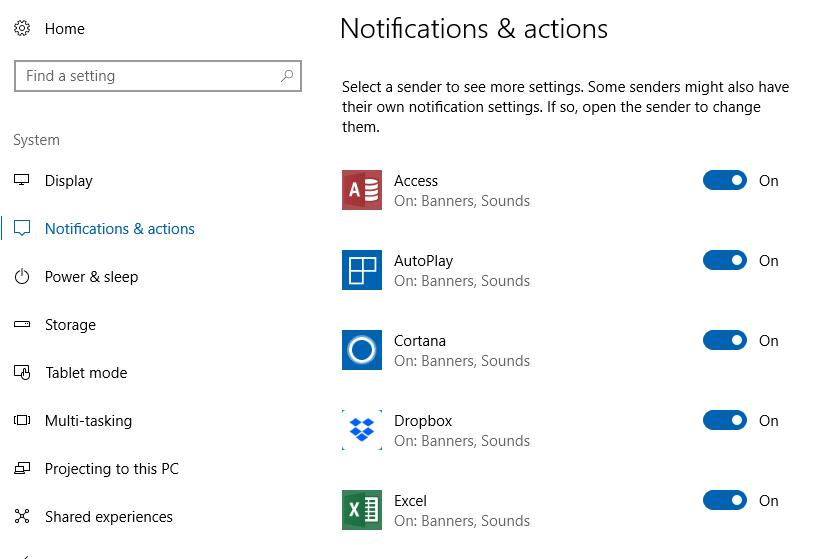Open Shared experiences settings

[x=109, y=517]
